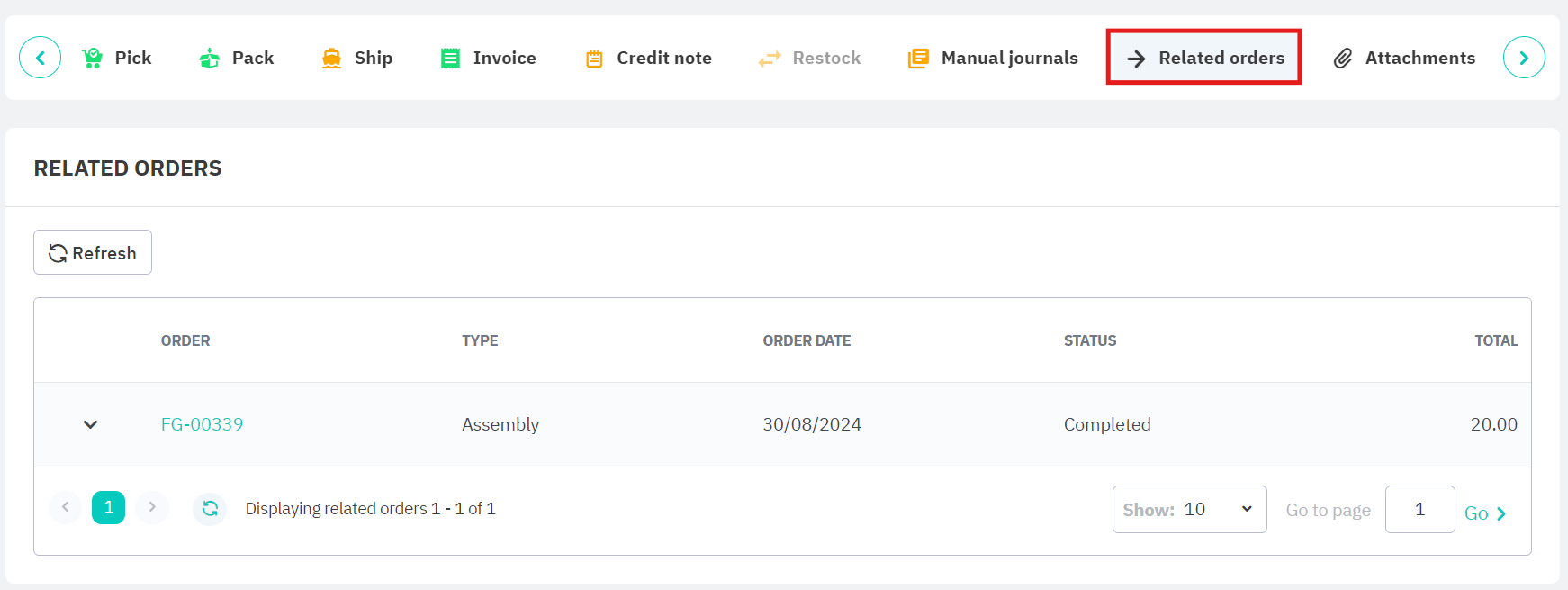Open the Show 10 rows dropdown
This screenshot has height=590, width=1568.
click(1189, 510)
